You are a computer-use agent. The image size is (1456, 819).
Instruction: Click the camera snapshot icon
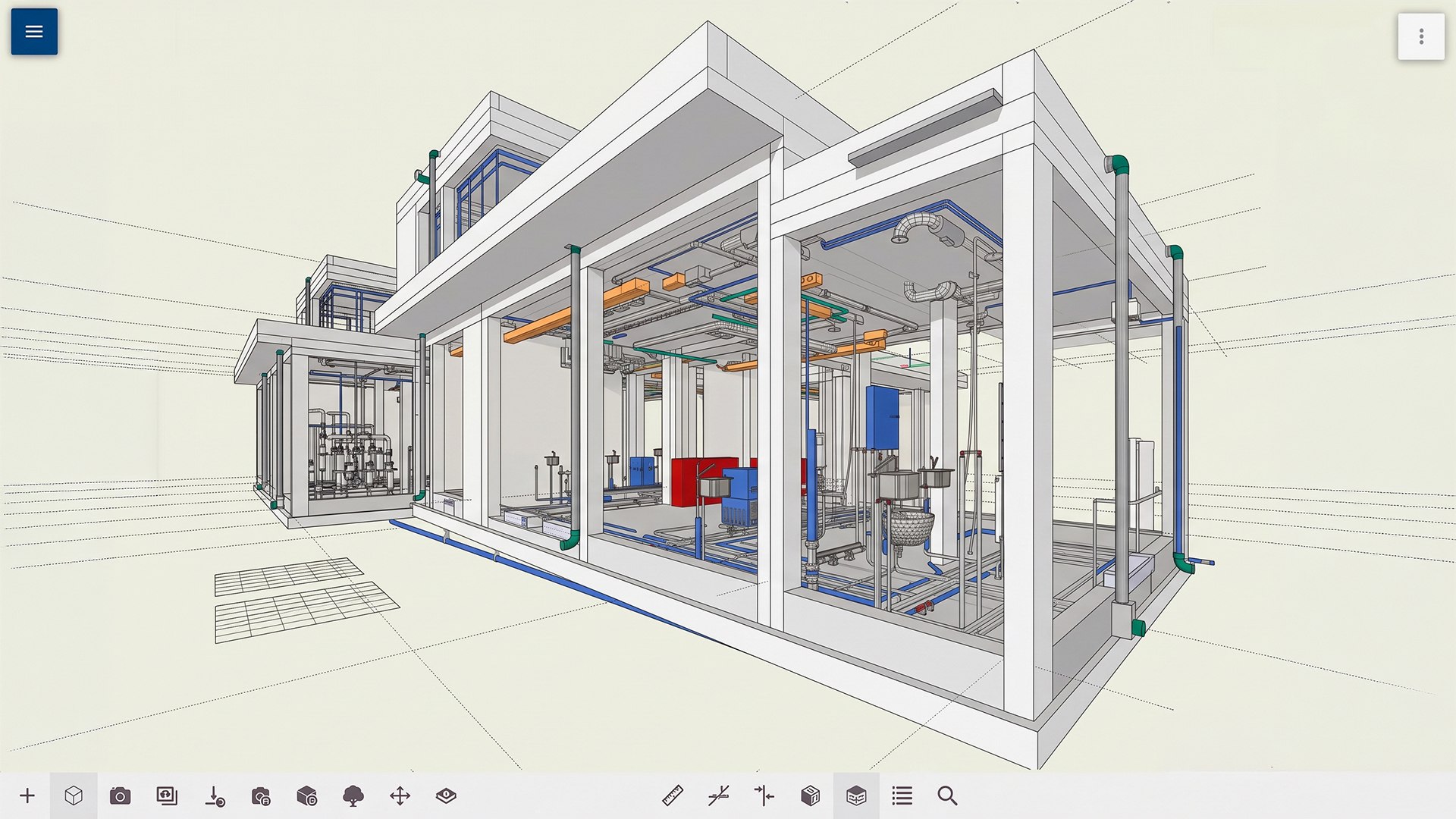120,795
